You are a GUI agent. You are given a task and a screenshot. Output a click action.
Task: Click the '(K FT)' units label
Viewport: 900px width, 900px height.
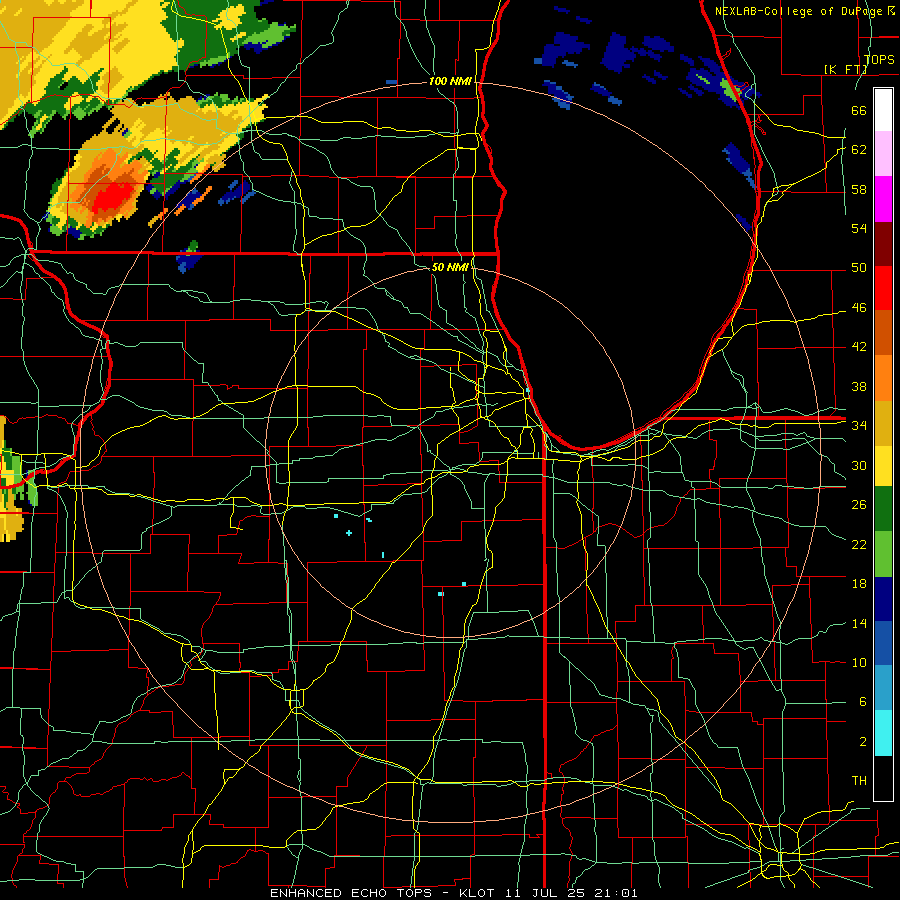coord(846,69)
